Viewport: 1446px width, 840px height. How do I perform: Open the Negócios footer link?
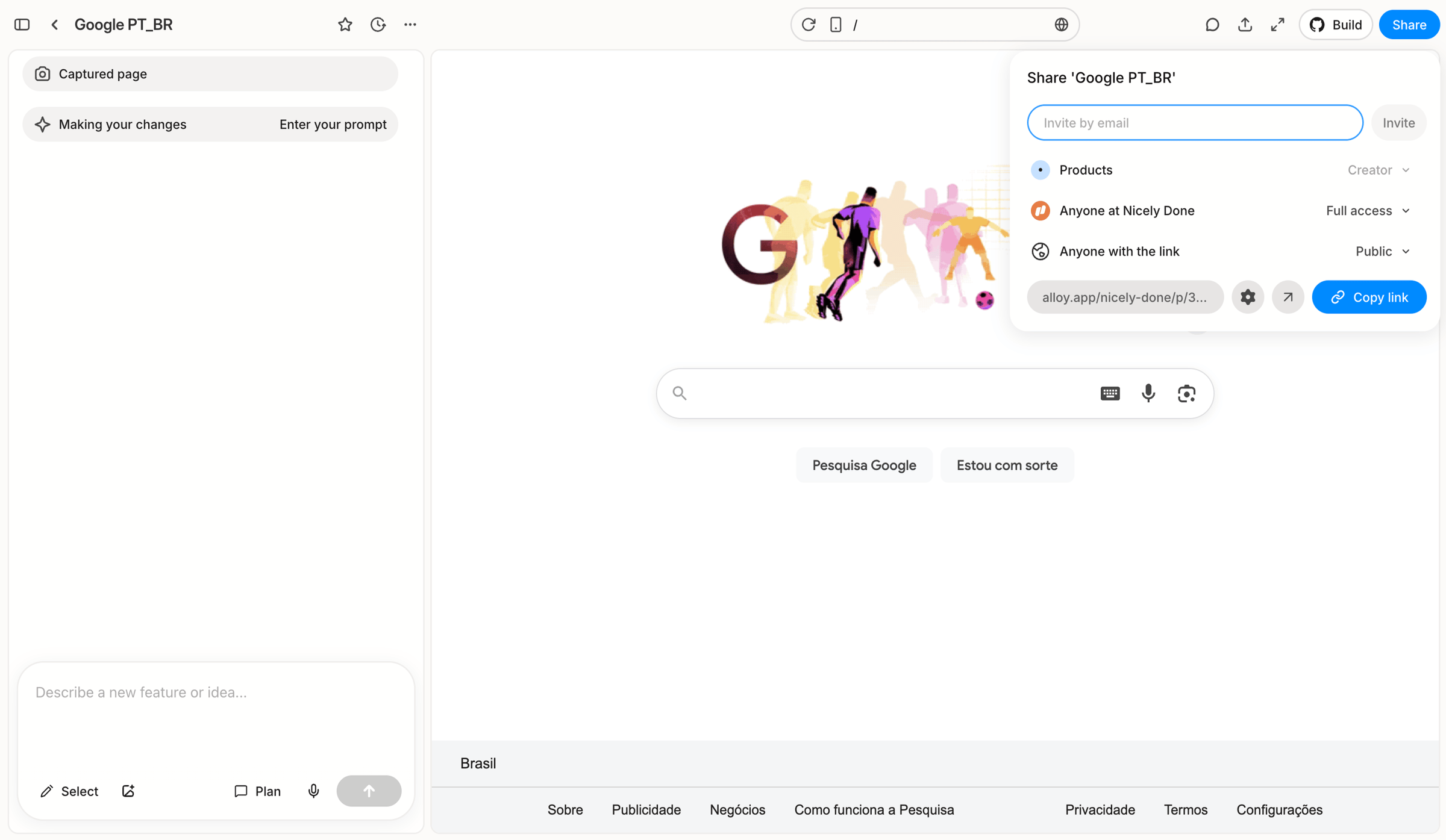(x=737, y=809)
